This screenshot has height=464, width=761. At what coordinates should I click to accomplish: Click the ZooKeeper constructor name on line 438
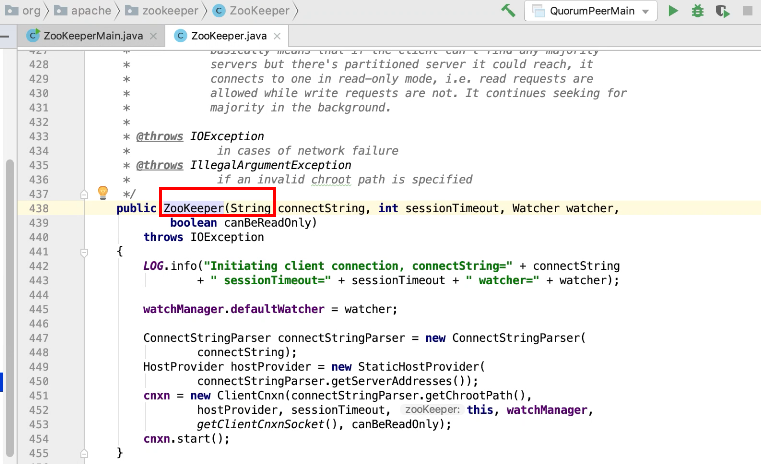(x=193, y=208)
